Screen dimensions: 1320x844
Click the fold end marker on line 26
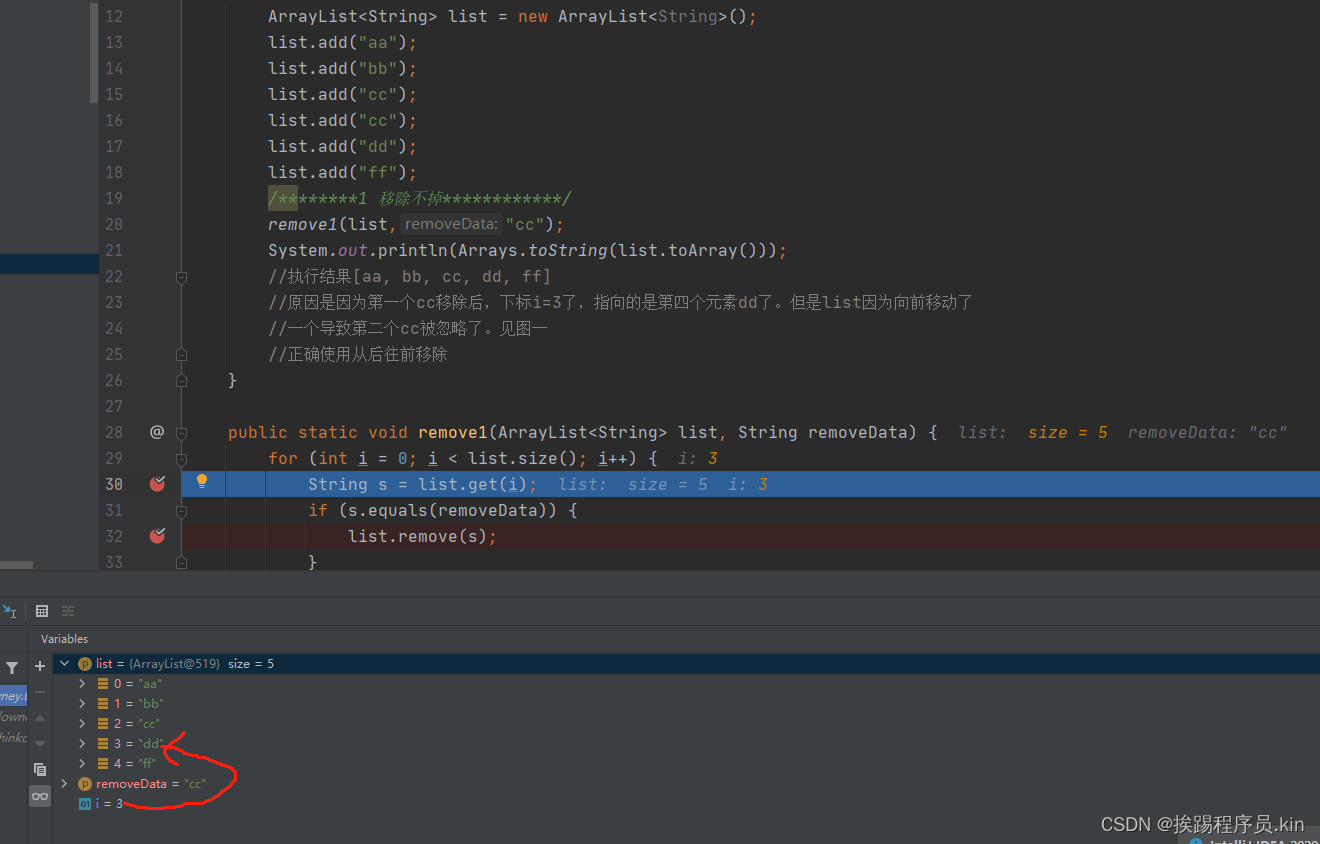181,381
